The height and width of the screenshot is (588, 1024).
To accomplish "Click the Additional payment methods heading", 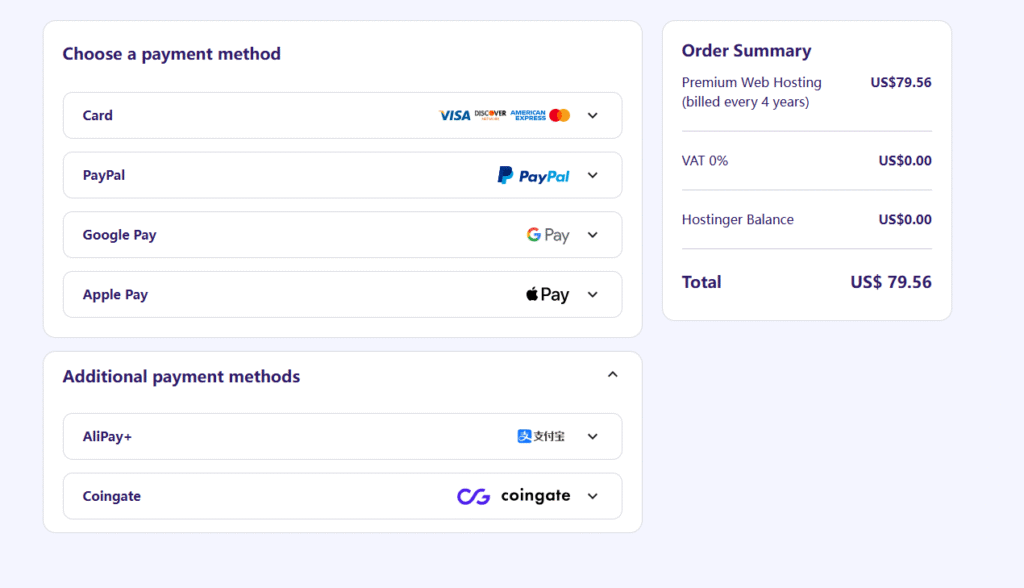I will click(181, 377).
